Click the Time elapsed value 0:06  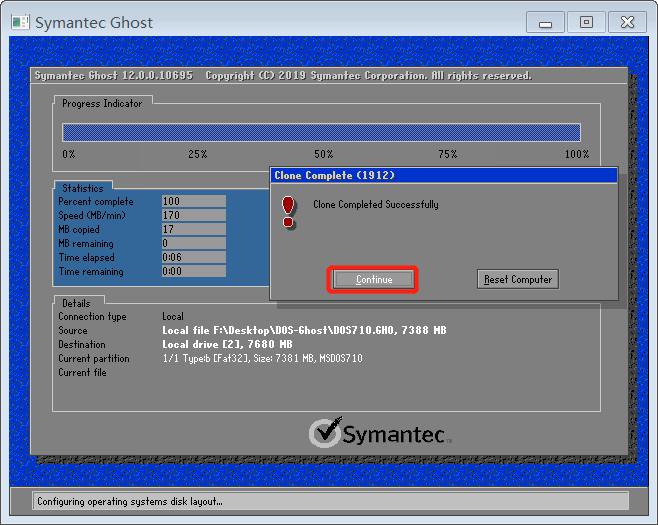(x=193, y=257)
